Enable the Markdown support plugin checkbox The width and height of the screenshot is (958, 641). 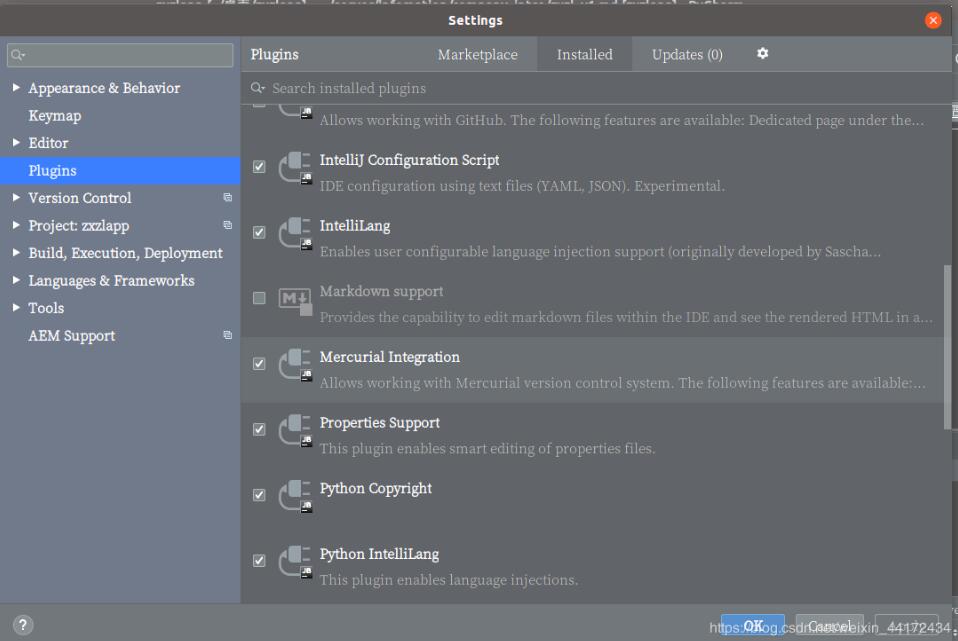point(259,298)
